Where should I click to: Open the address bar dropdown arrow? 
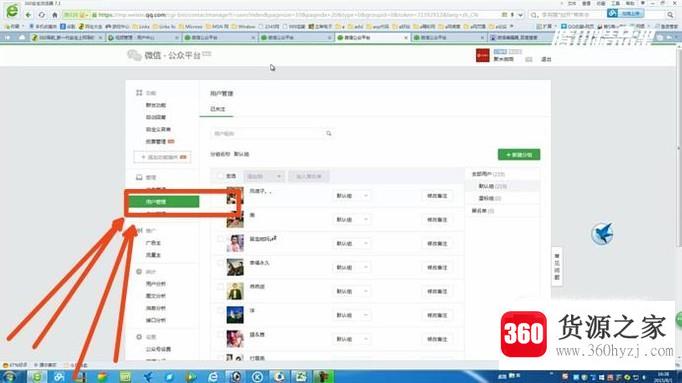[x=520, y=15]
